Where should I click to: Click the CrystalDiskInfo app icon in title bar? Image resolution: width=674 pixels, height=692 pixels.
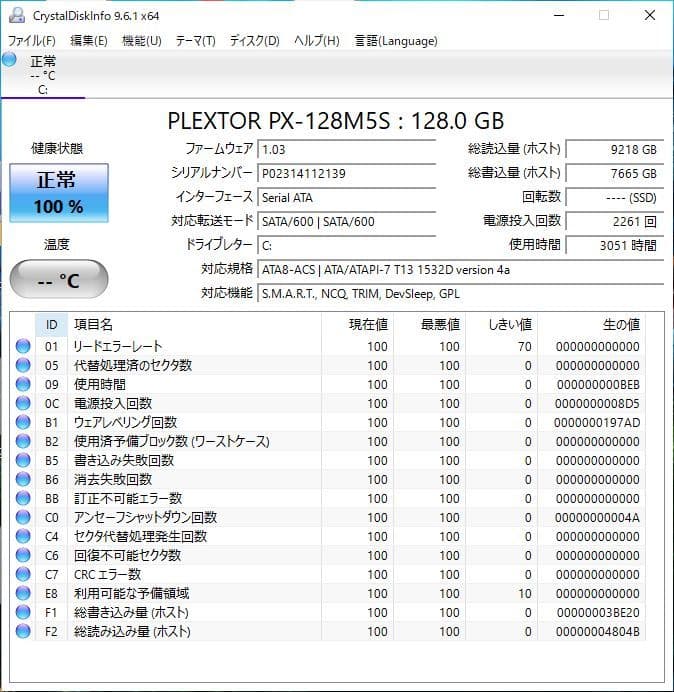(x=17, y=15)
